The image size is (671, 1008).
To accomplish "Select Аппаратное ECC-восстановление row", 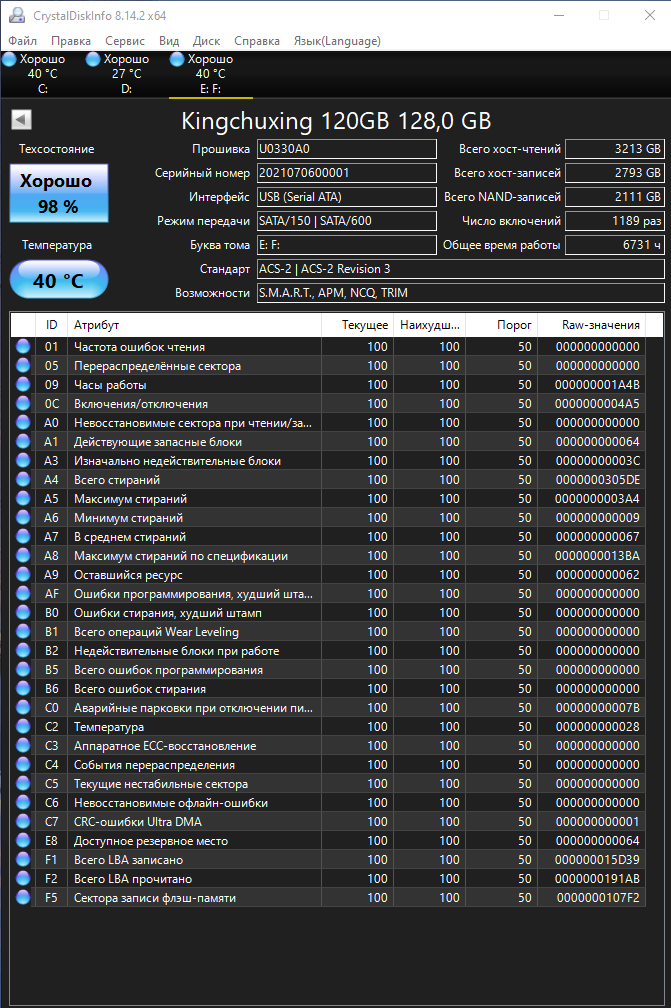I will 328,746.
